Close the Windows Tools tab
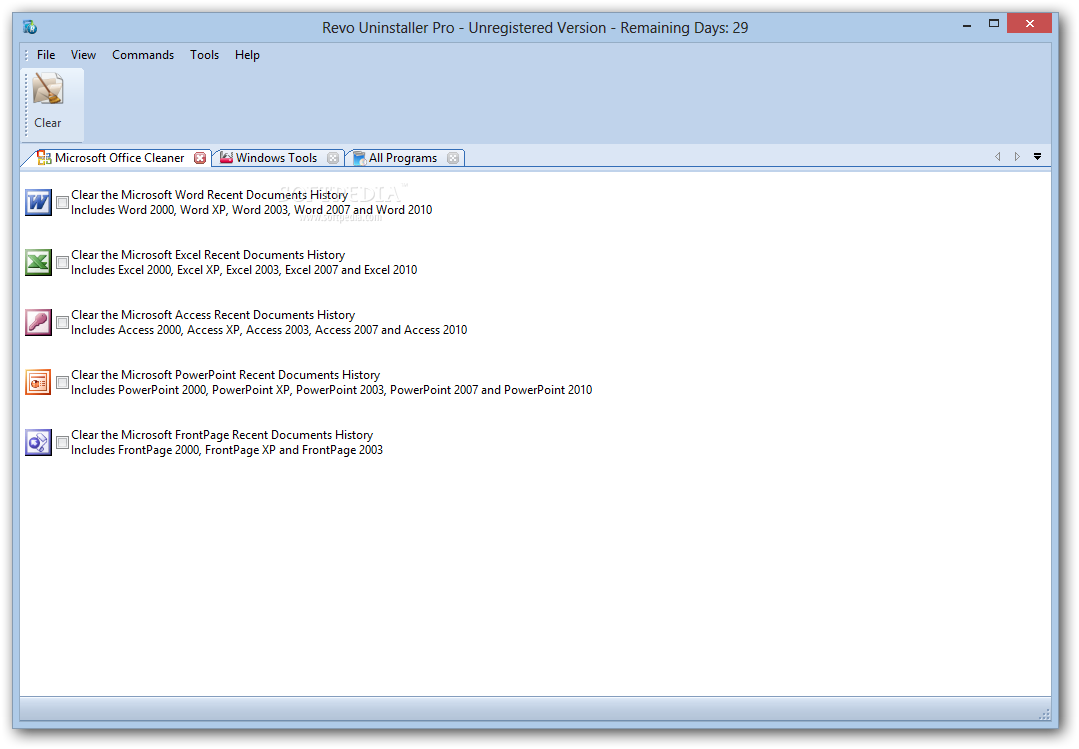Screen dimensions: 1079x749 tap(333, 158)
